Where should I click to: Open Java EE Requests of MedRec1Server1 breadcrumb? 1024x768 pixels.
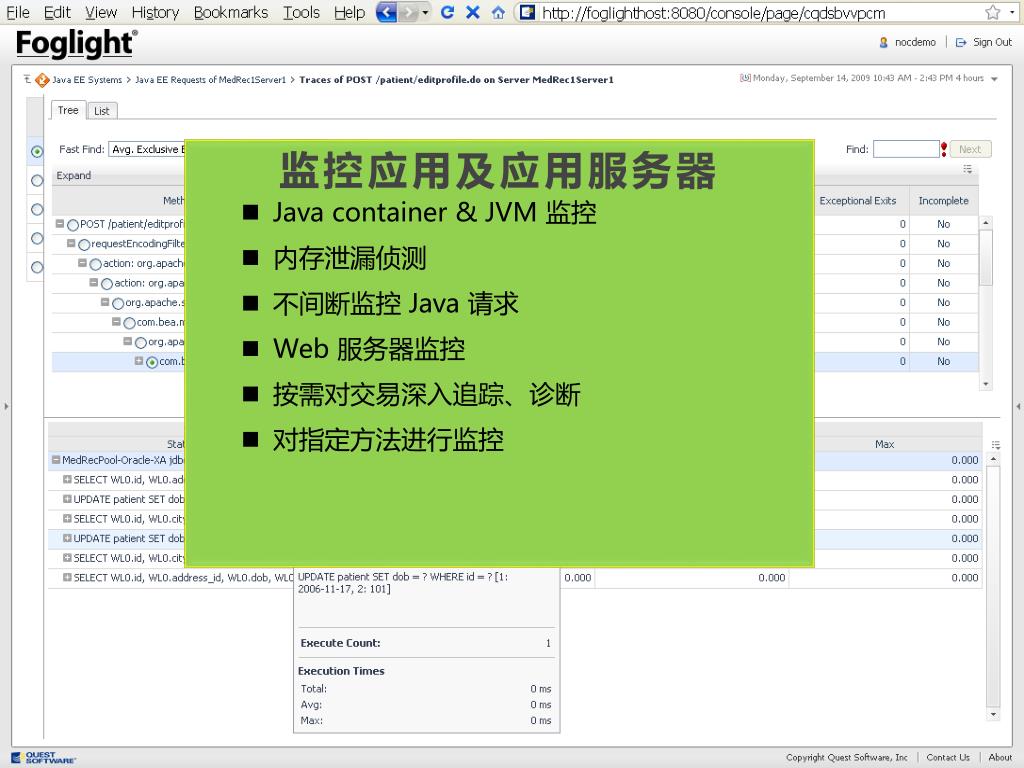[210, 80]
